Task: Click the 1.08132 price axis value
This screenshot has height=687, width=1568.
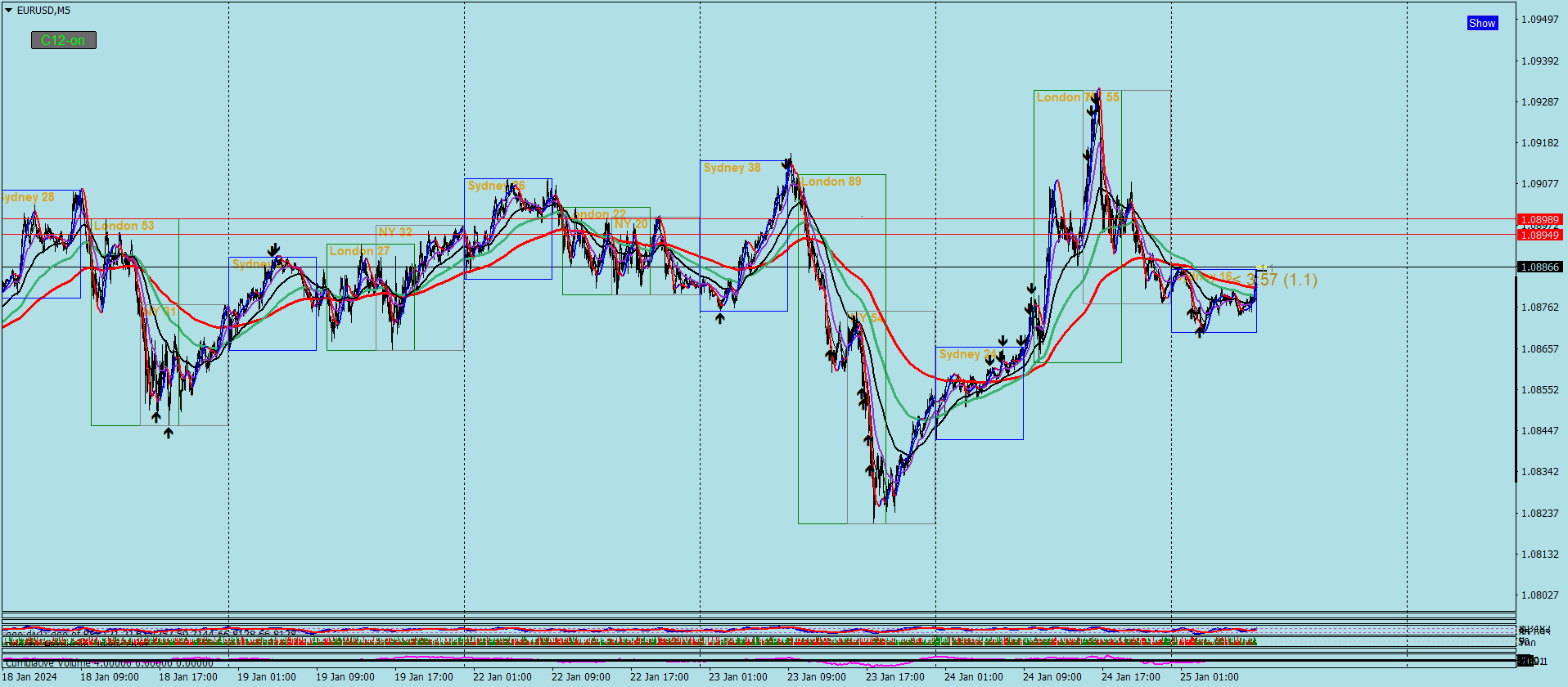Action: click(1539, 554)
